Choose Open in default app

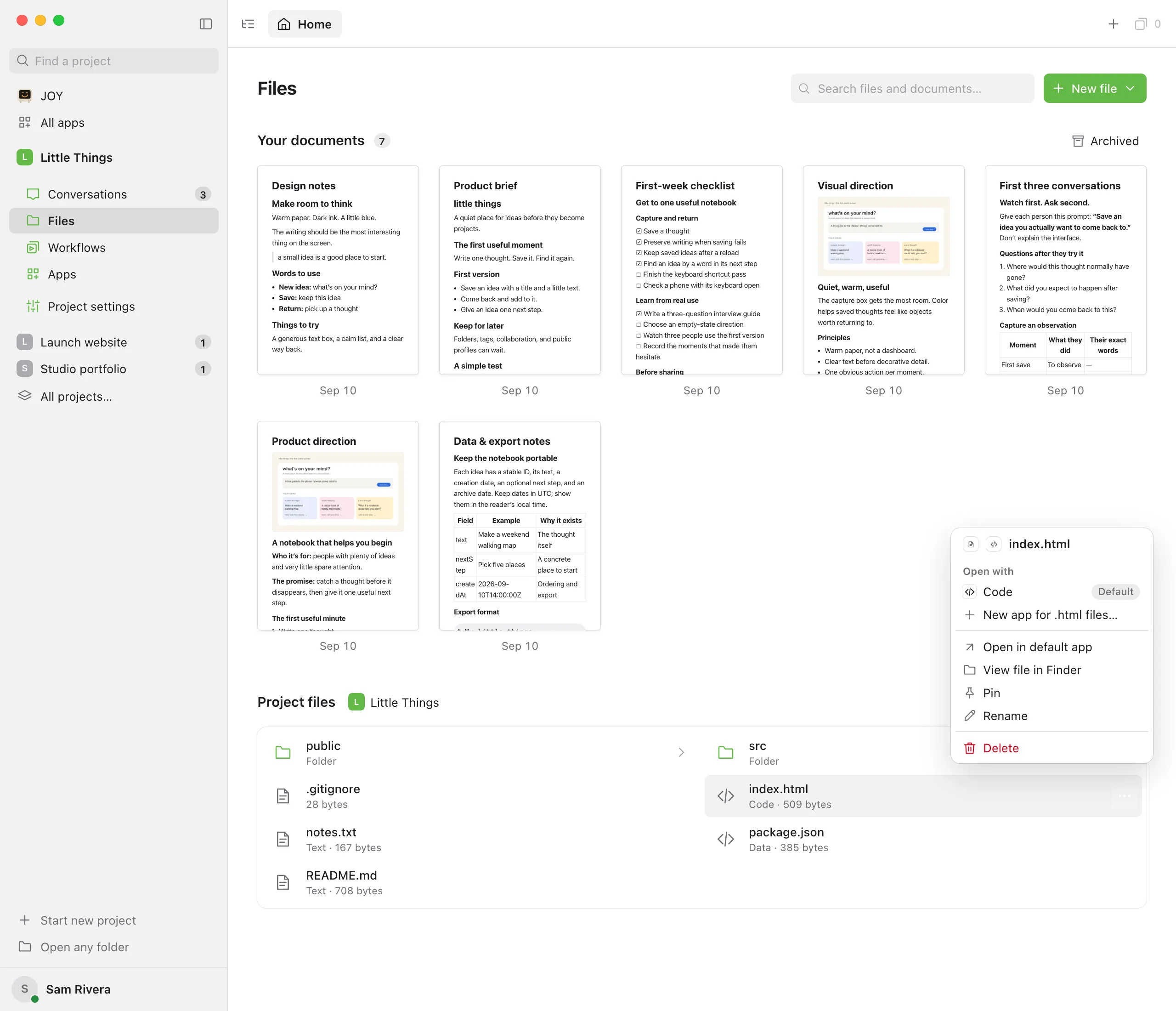coord(1051,647)
